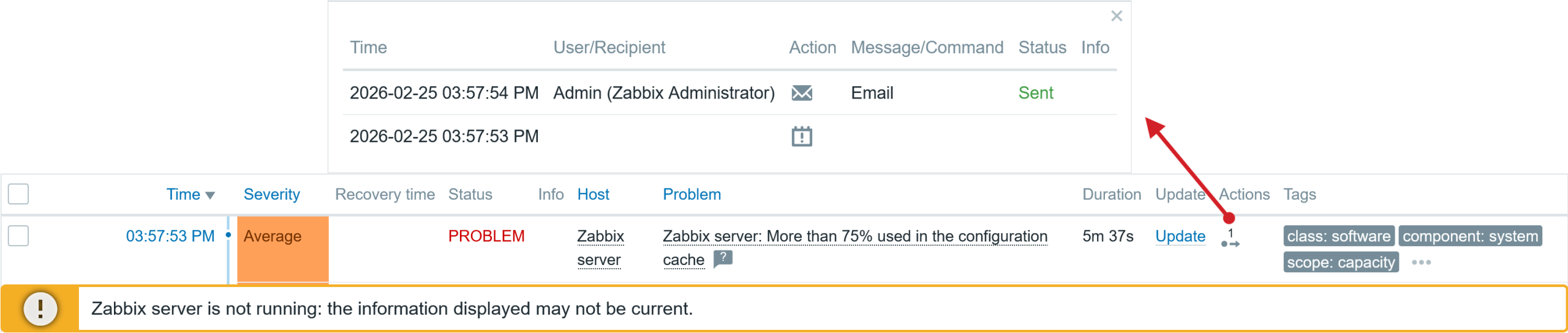The width and height of the screenshot is (1568, 333).
Task: Click the question mark description icon
Action: pyautogui.click(x=723, y=259)
